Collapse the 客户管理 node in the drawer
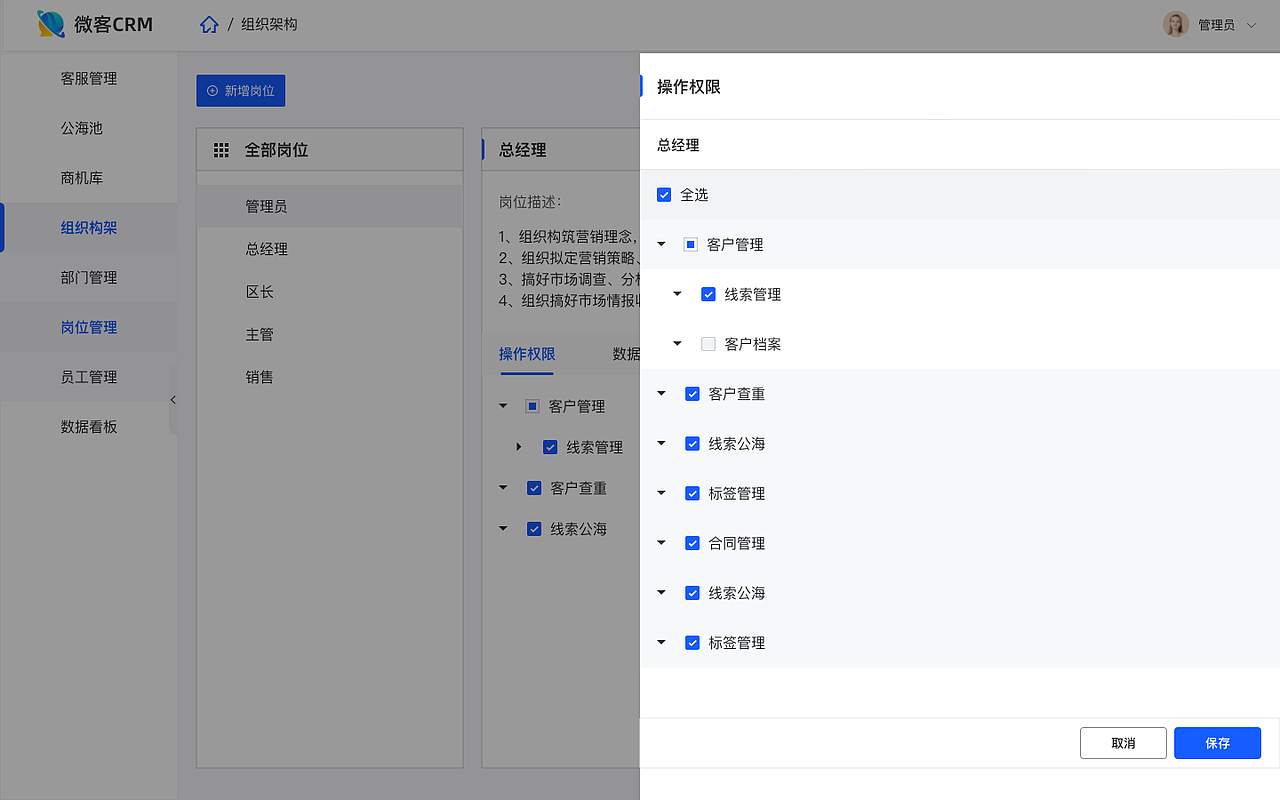 (x=661, y=244)
